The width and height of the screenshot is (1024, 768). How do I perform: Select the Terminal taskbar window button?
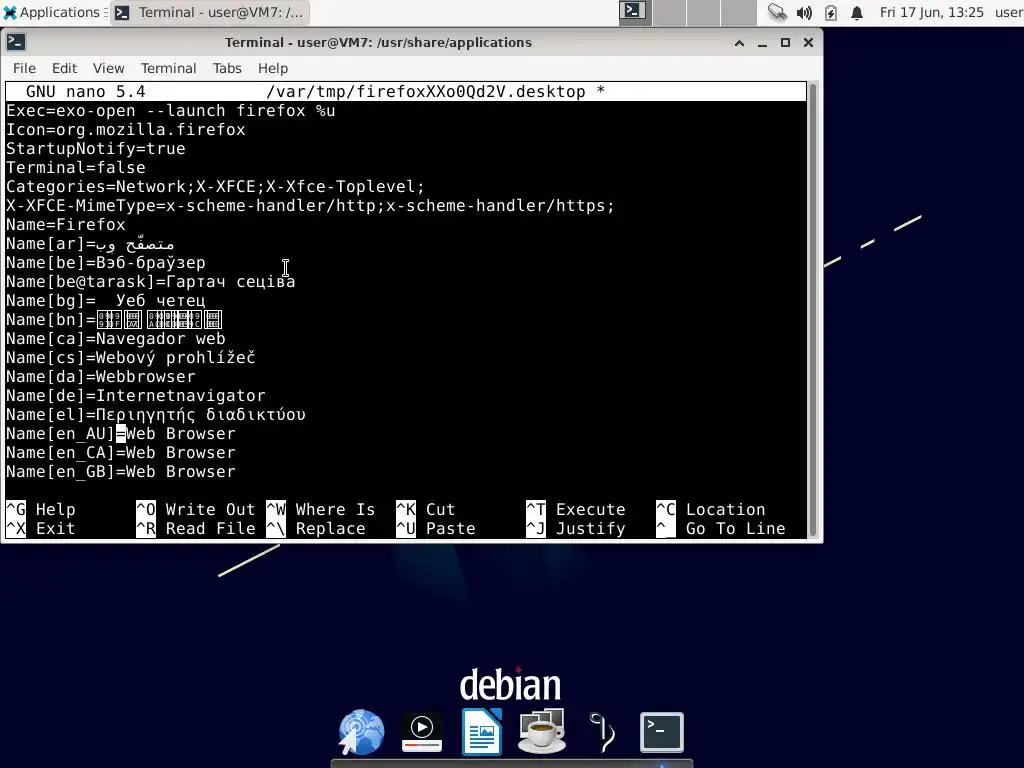[209, 12]
